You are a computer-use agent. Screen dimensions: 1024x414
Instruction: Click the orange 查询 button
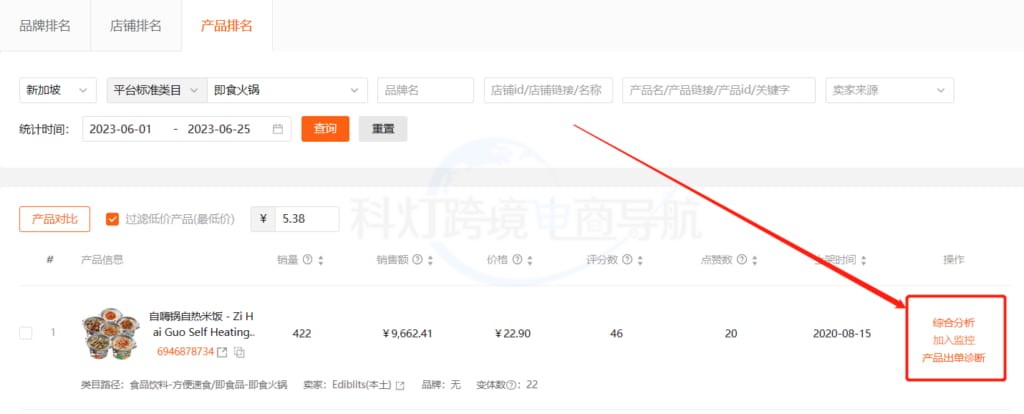[325, 129]
